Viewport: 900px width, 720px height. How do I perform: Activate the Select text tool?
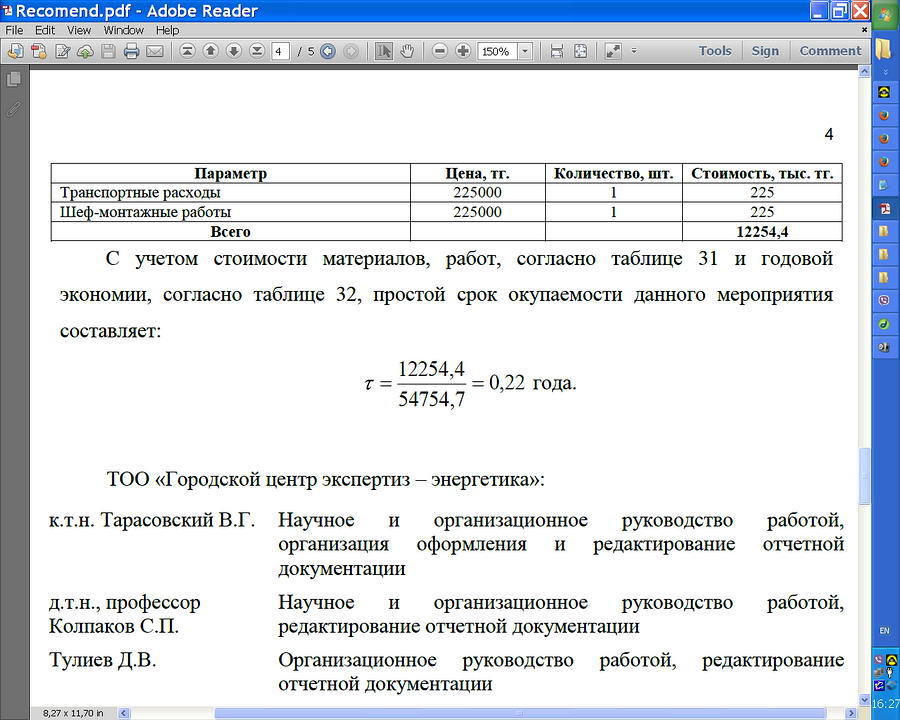click(x=383, y=51)
